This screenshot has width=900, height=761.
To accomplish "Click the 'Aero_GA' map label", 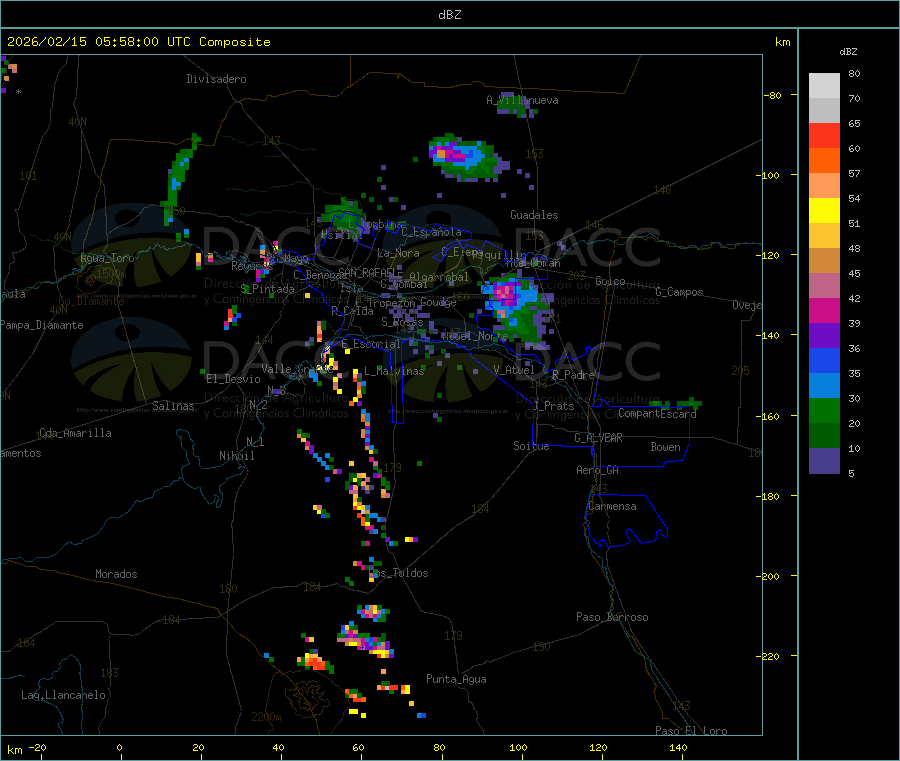I will point(597,470).
